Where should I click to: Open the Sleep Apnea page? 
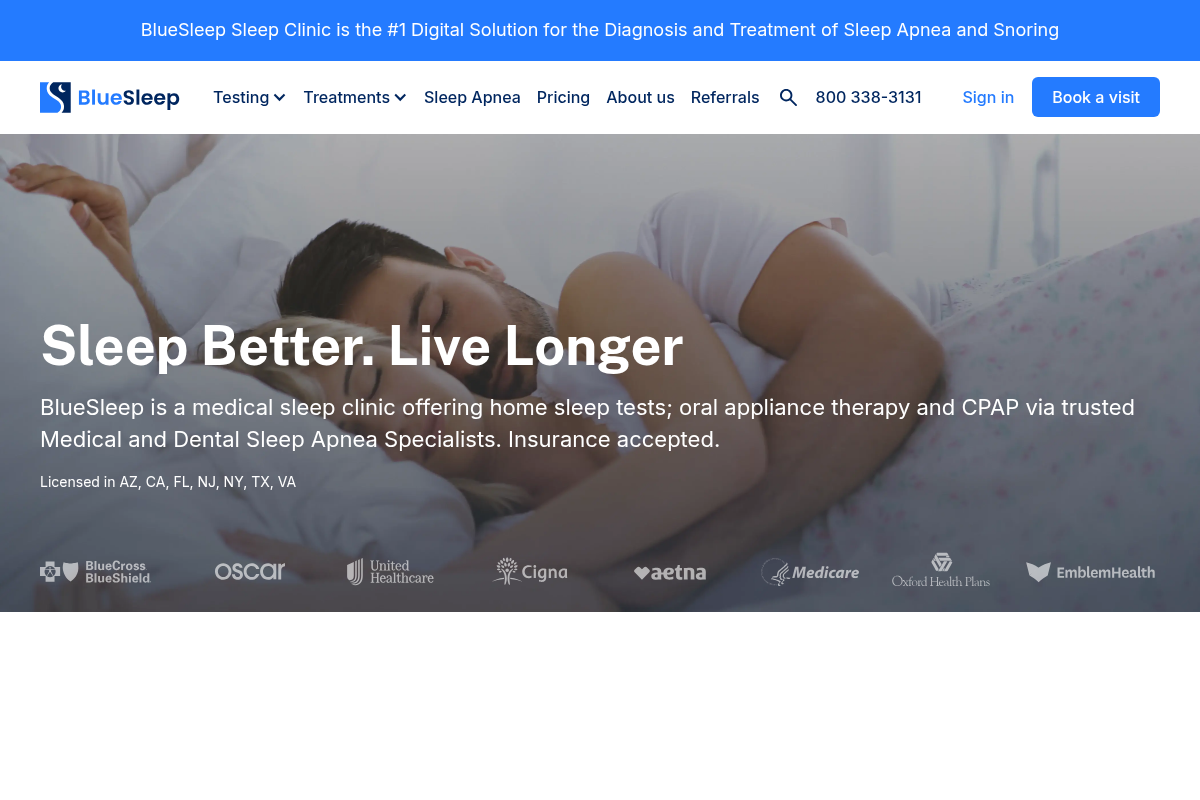tap(472, 97)
